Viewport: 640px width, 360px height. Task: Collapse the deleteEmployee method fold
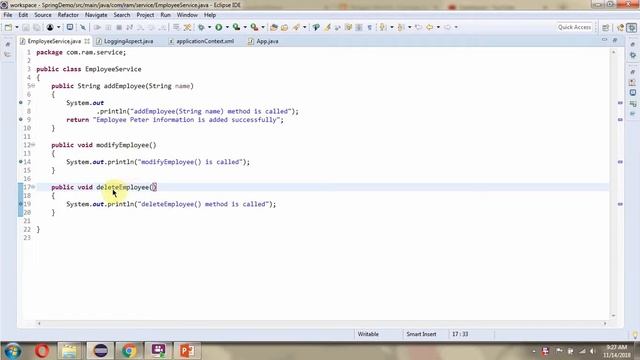pyautogui.click(x=33, y=187)
